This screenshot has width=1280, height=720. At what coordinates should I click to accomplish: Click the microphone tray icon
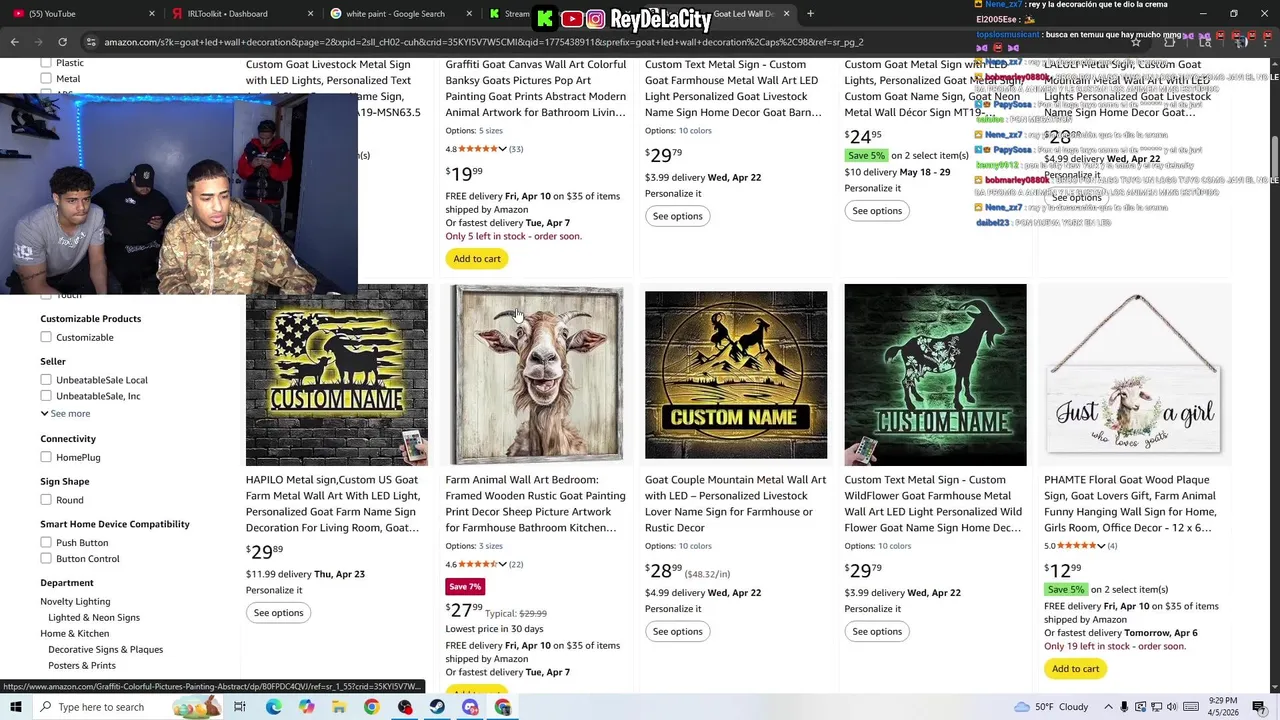(x=1124, y=707)
